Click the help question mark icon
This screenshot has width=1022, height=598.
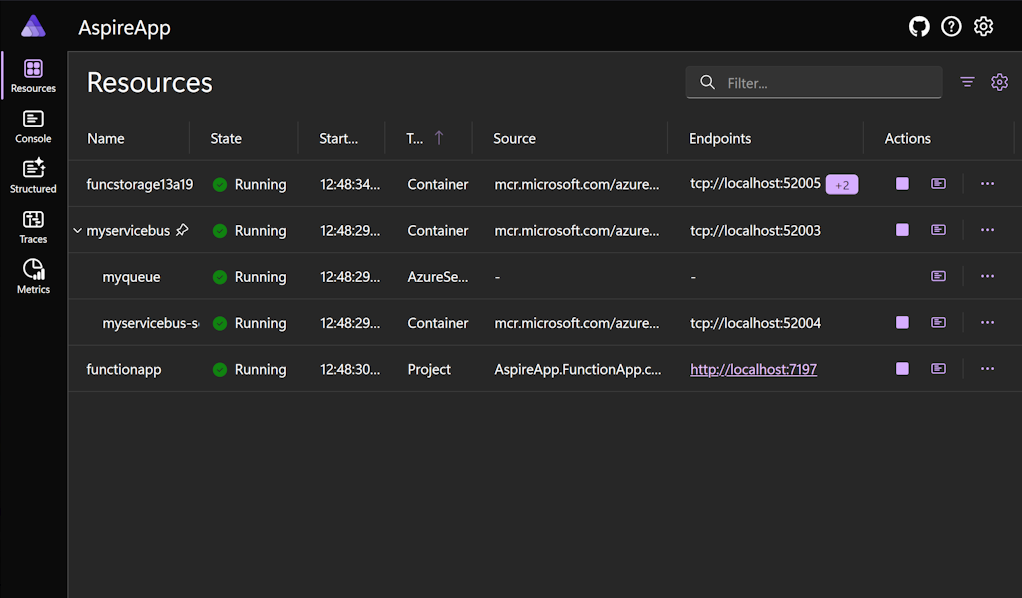(x=951, y=26)
